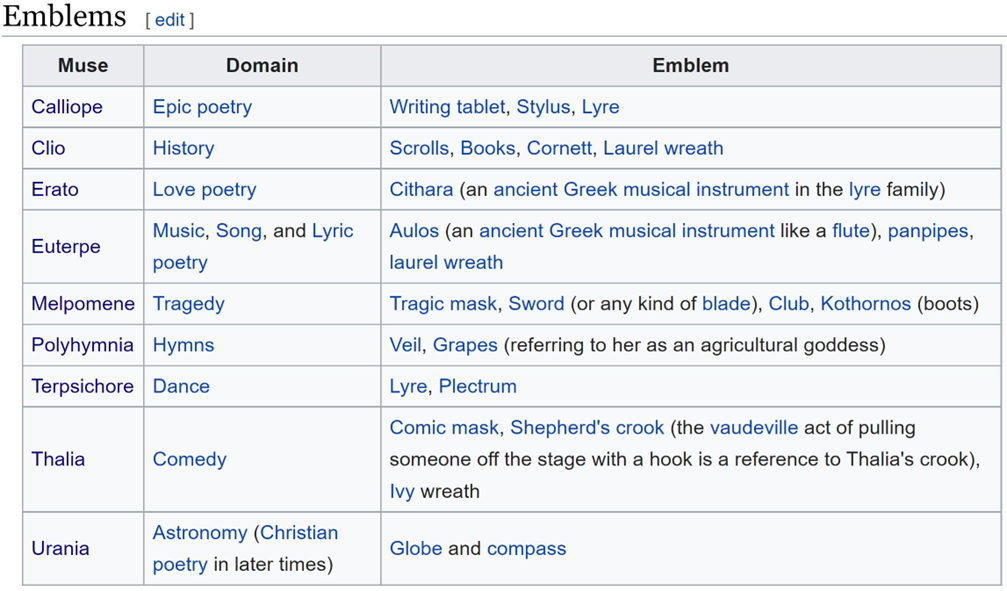The image size is (1007, 591).
Task: Click the Cornett link
Action: click(559, 148)
